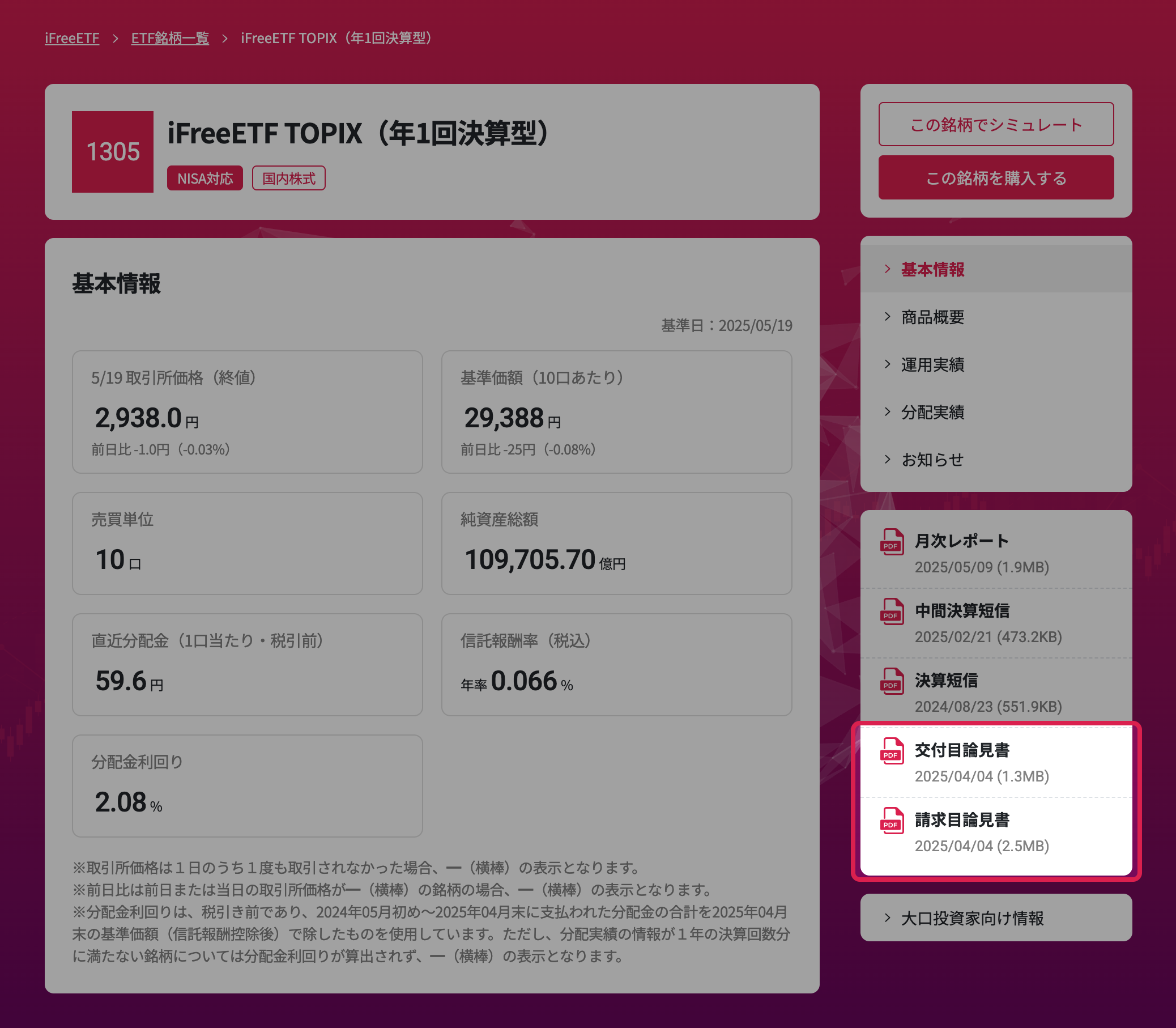Click chevron beside 基本情報
The height and width of the screenshot is (1028, 1176).
(888, 269)
